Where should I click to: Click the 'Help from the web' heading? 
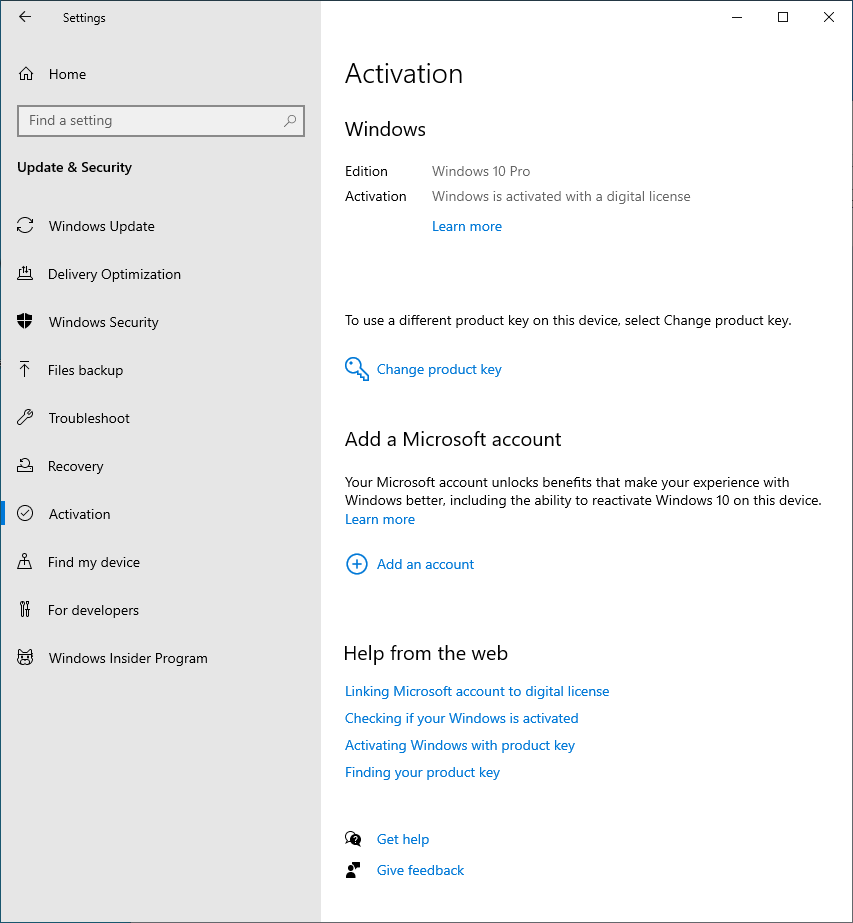click(426, 653)
